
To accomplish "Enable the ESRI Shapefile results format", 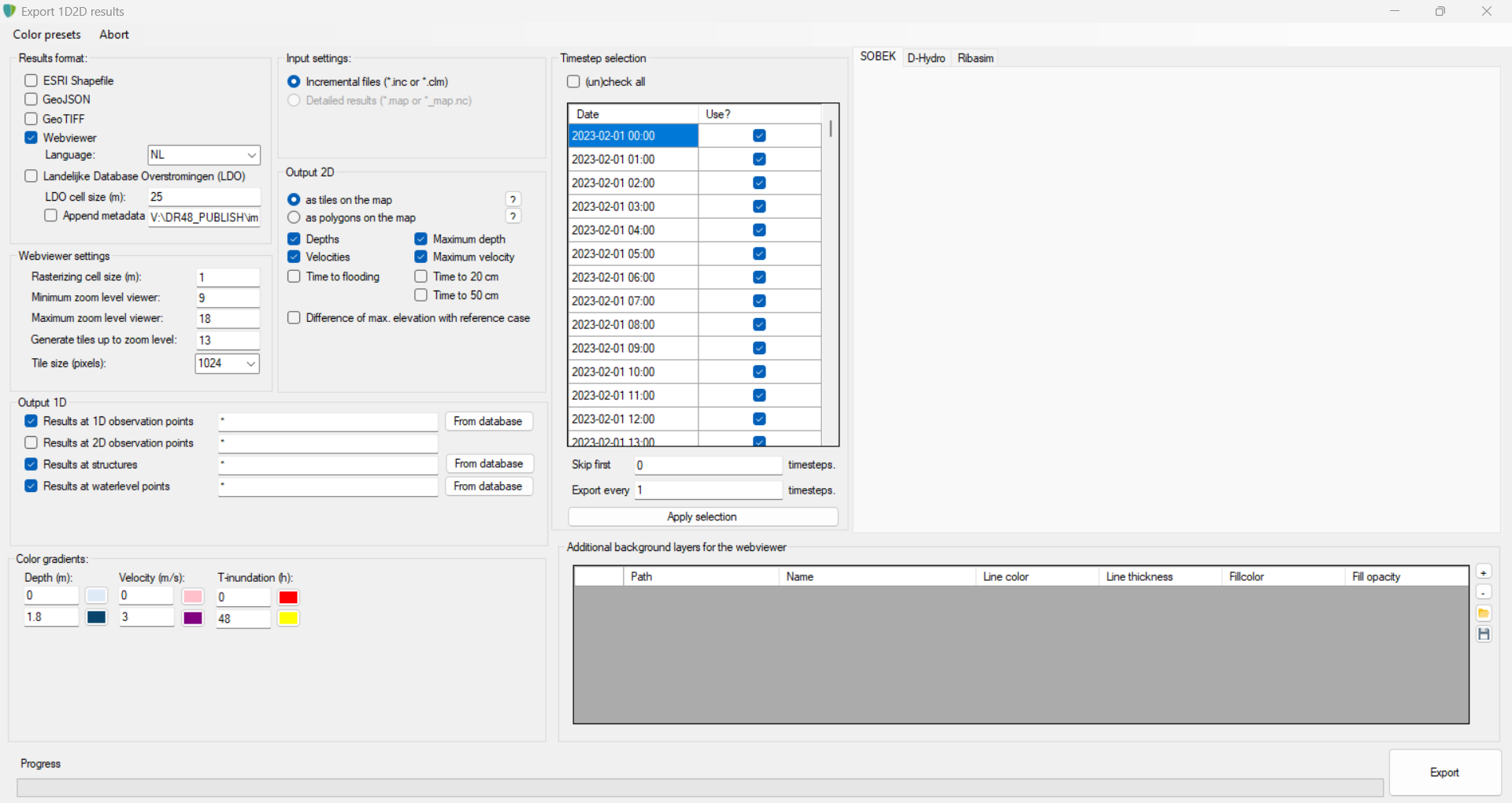I will tap(31, 80).
